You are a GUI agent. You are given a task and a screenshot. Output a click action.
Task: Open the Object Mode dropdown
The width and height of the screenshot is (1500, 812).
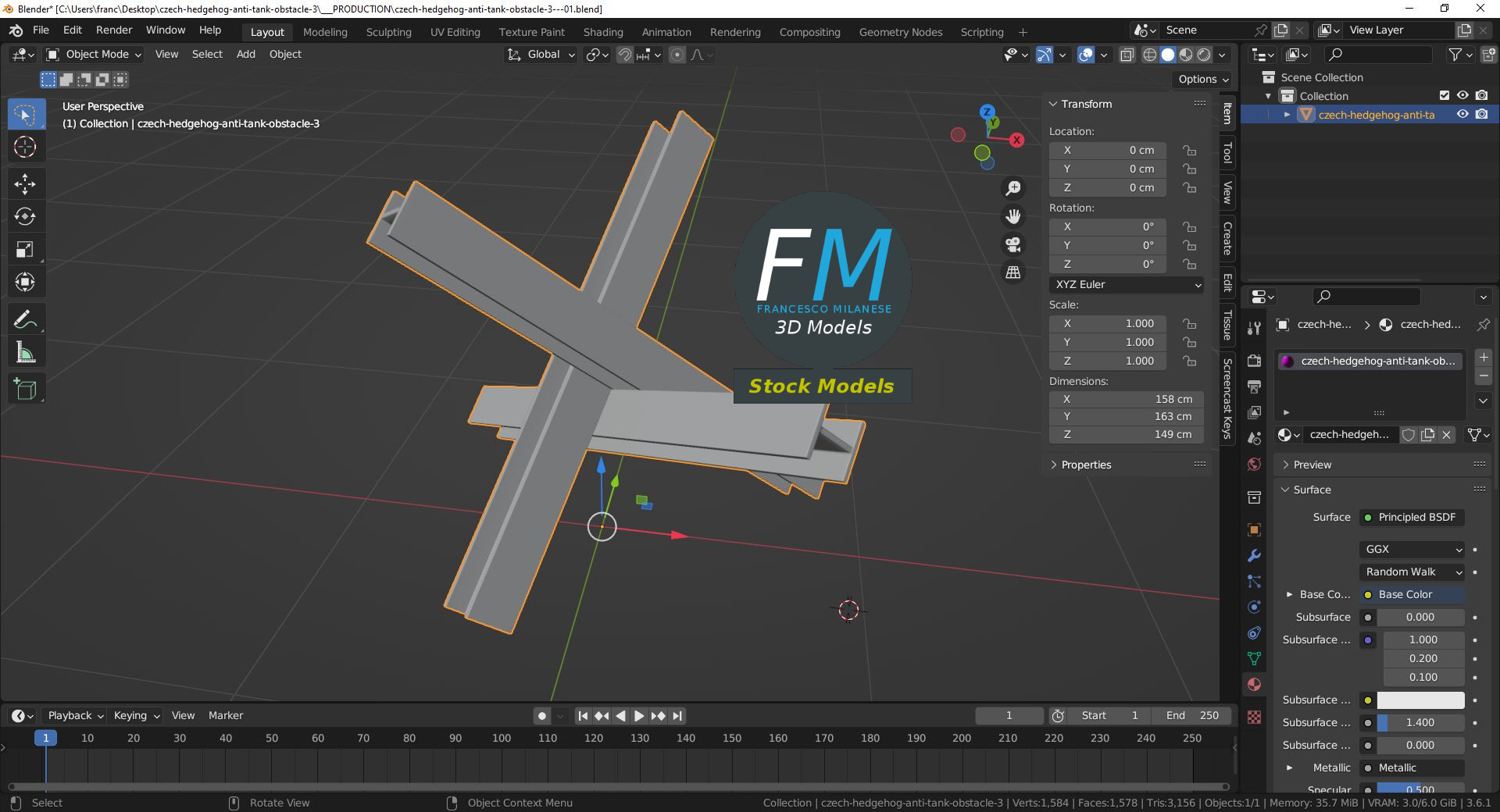(94, 54)
